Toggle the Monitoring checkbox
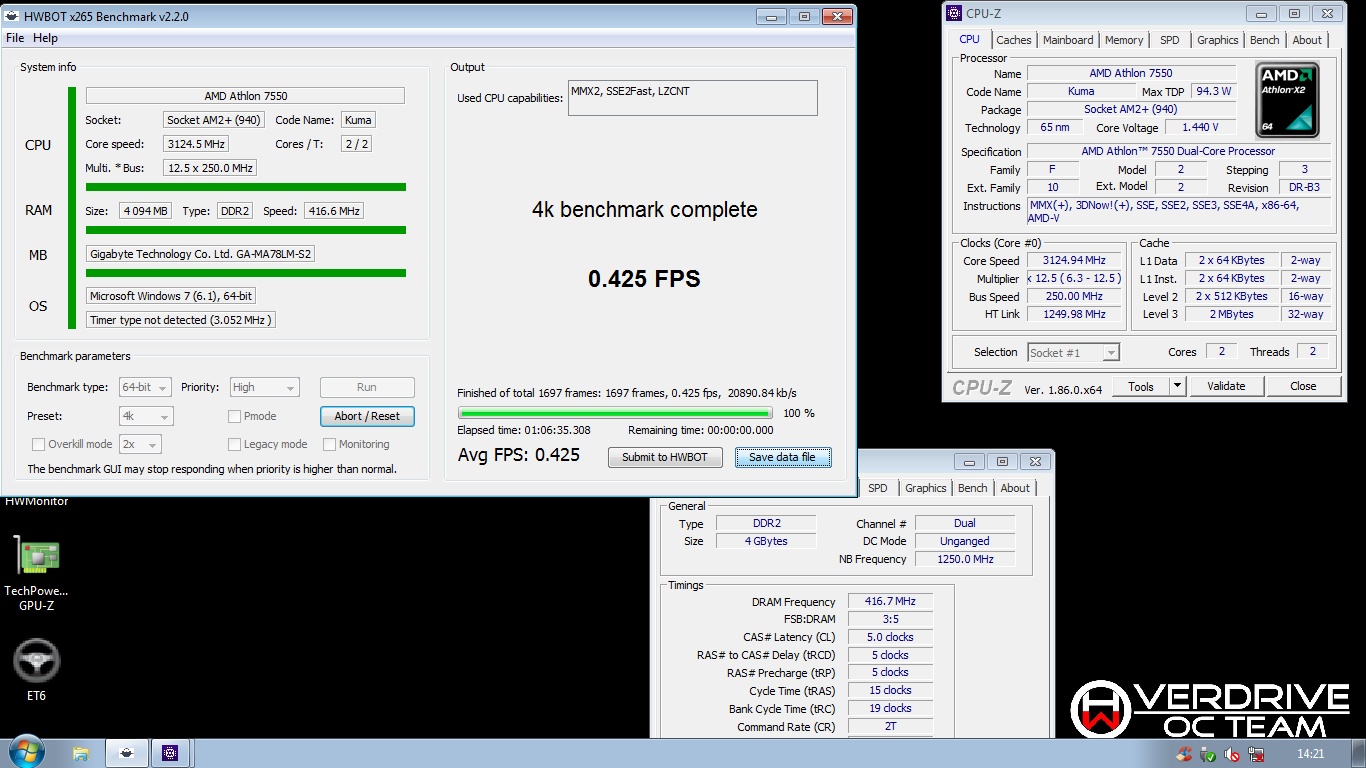 point(329,444)
